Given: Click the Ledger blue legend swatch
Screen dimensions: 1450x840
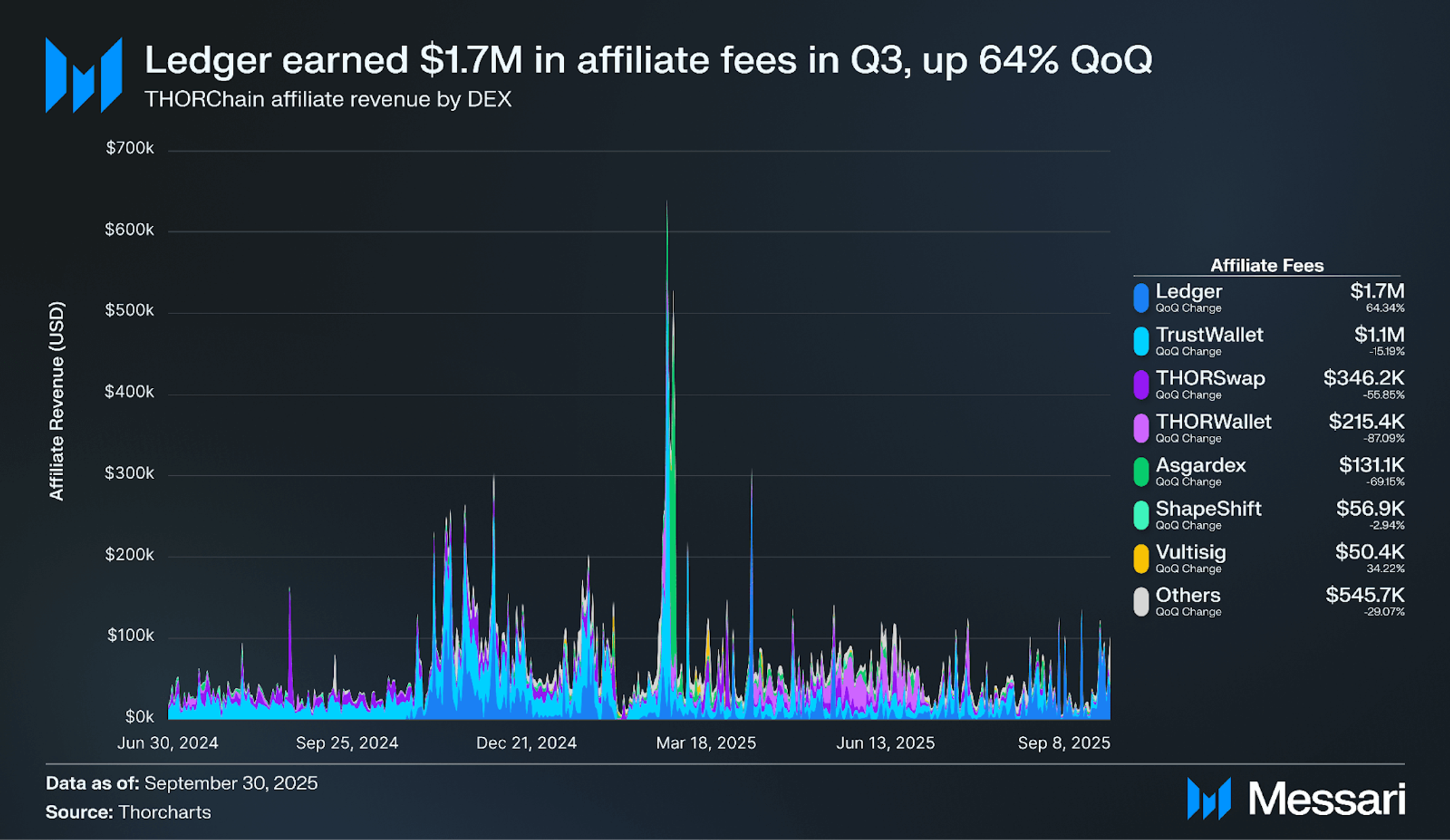Looking at the screenshot, I should tap(1141, 298).
